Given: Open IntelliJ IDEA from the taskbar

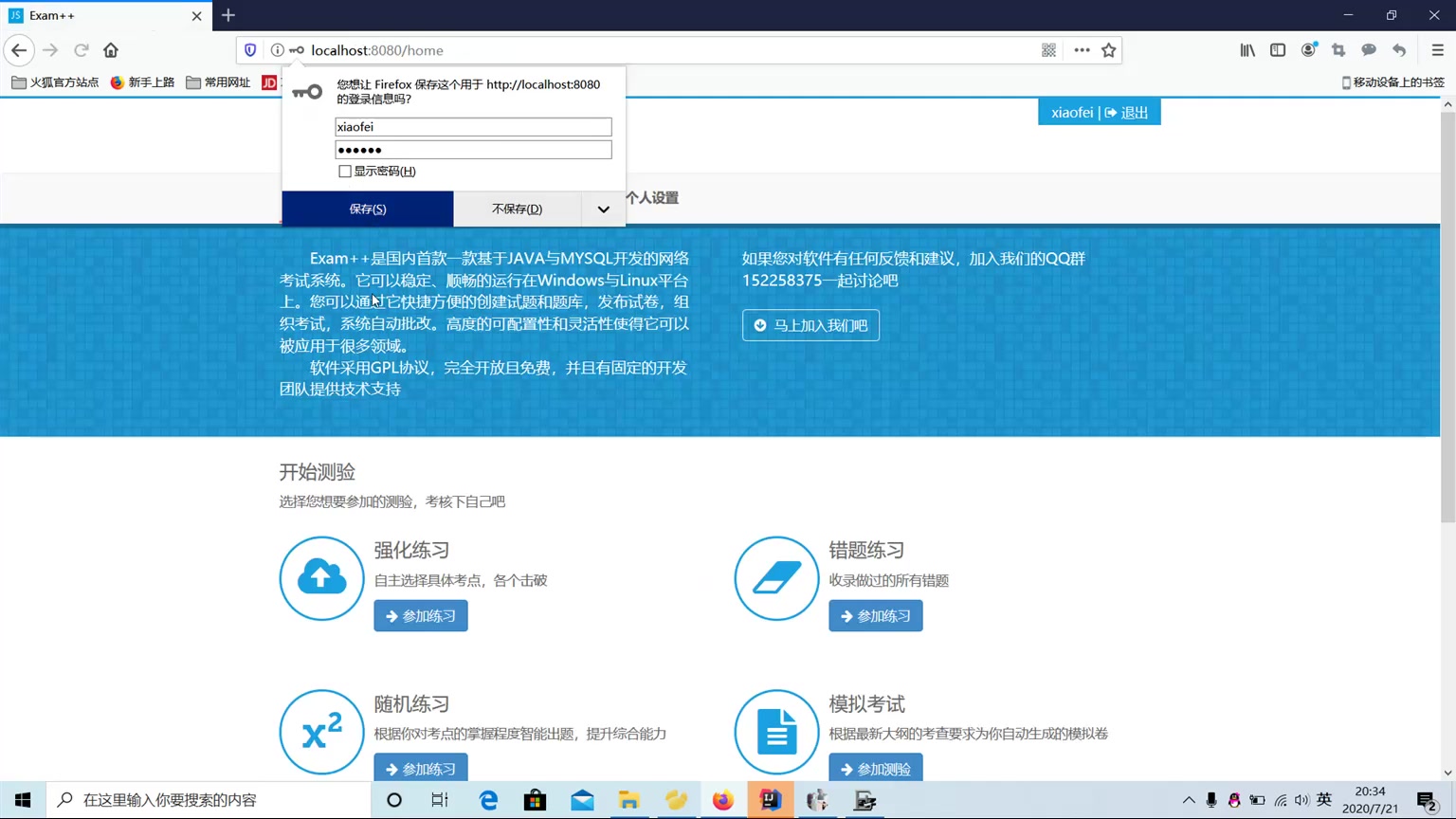Looking at the screenshot, I should [x=770, y=800].
